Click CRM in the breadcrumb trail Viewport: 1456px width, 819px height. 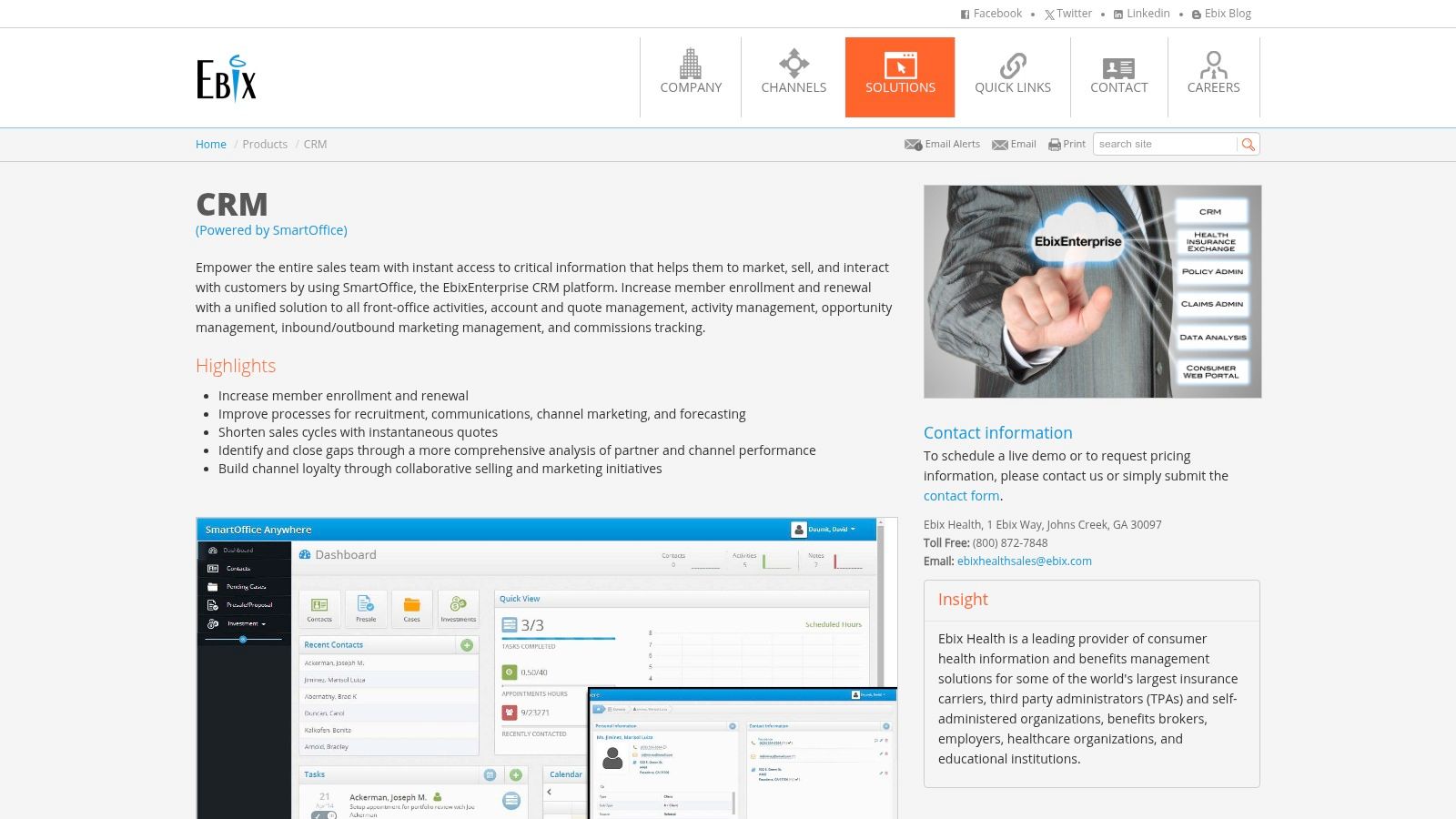tap(315, 145)
